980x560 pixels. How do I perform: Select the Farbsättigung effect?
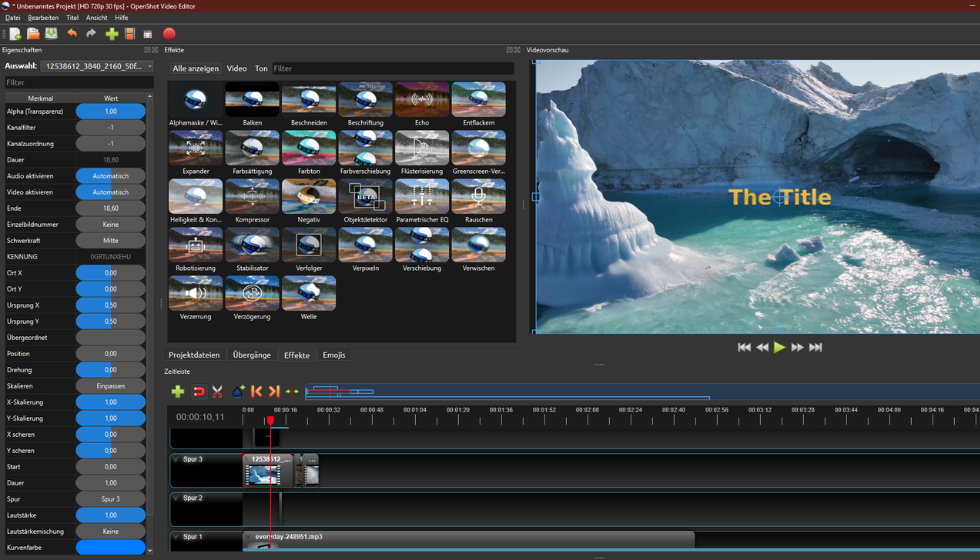coord(252,148)
